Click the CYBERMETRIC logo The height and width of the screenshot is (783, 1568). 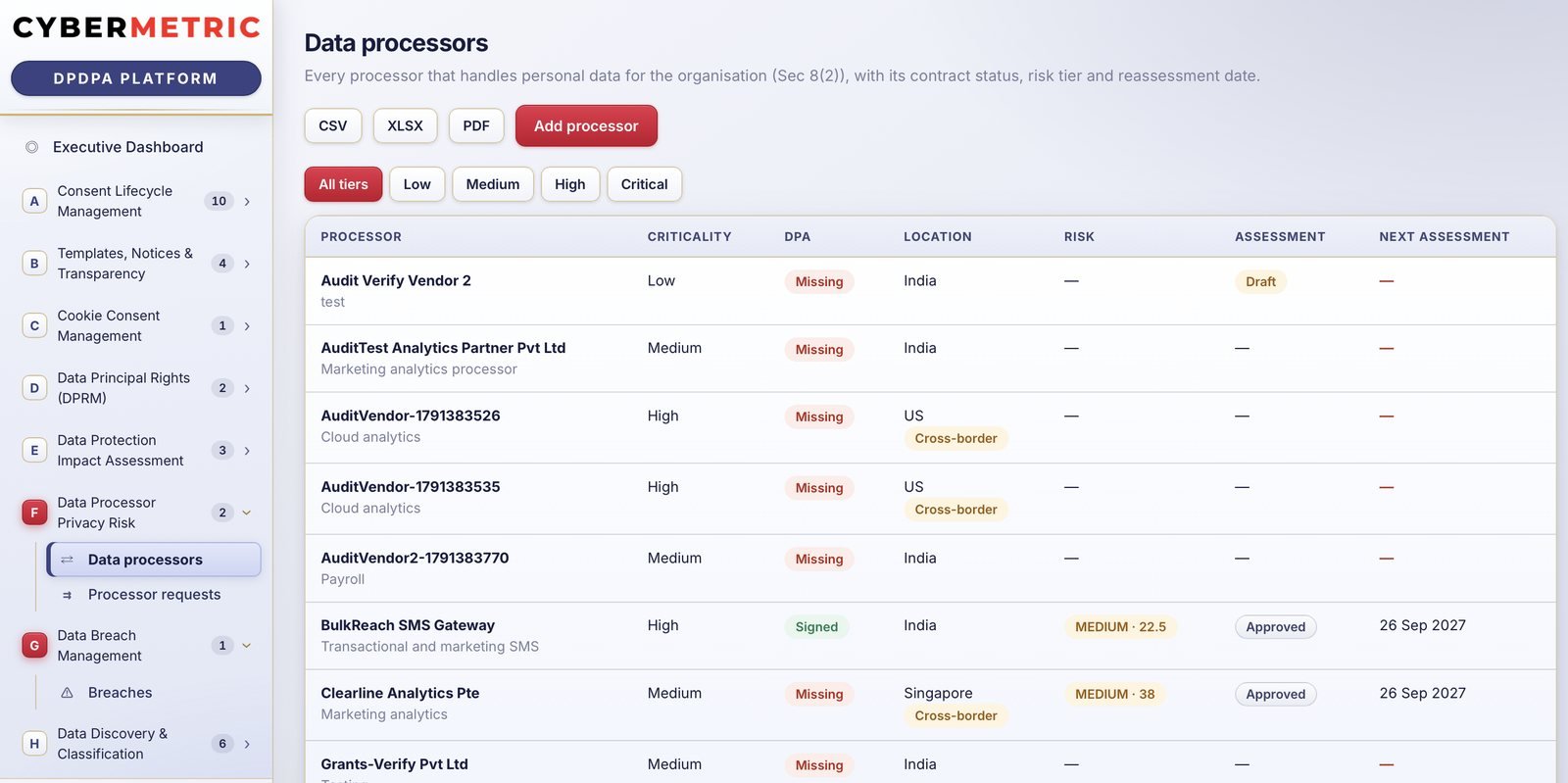(x=136, y=27)
